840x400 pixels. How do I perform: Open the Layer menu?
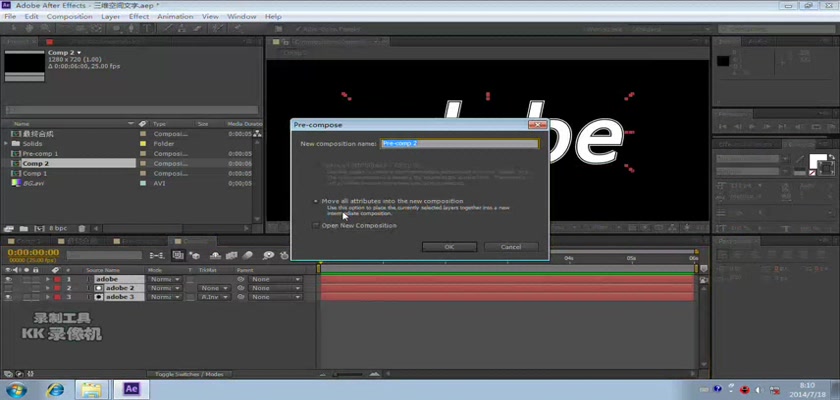tap(110, 17)
